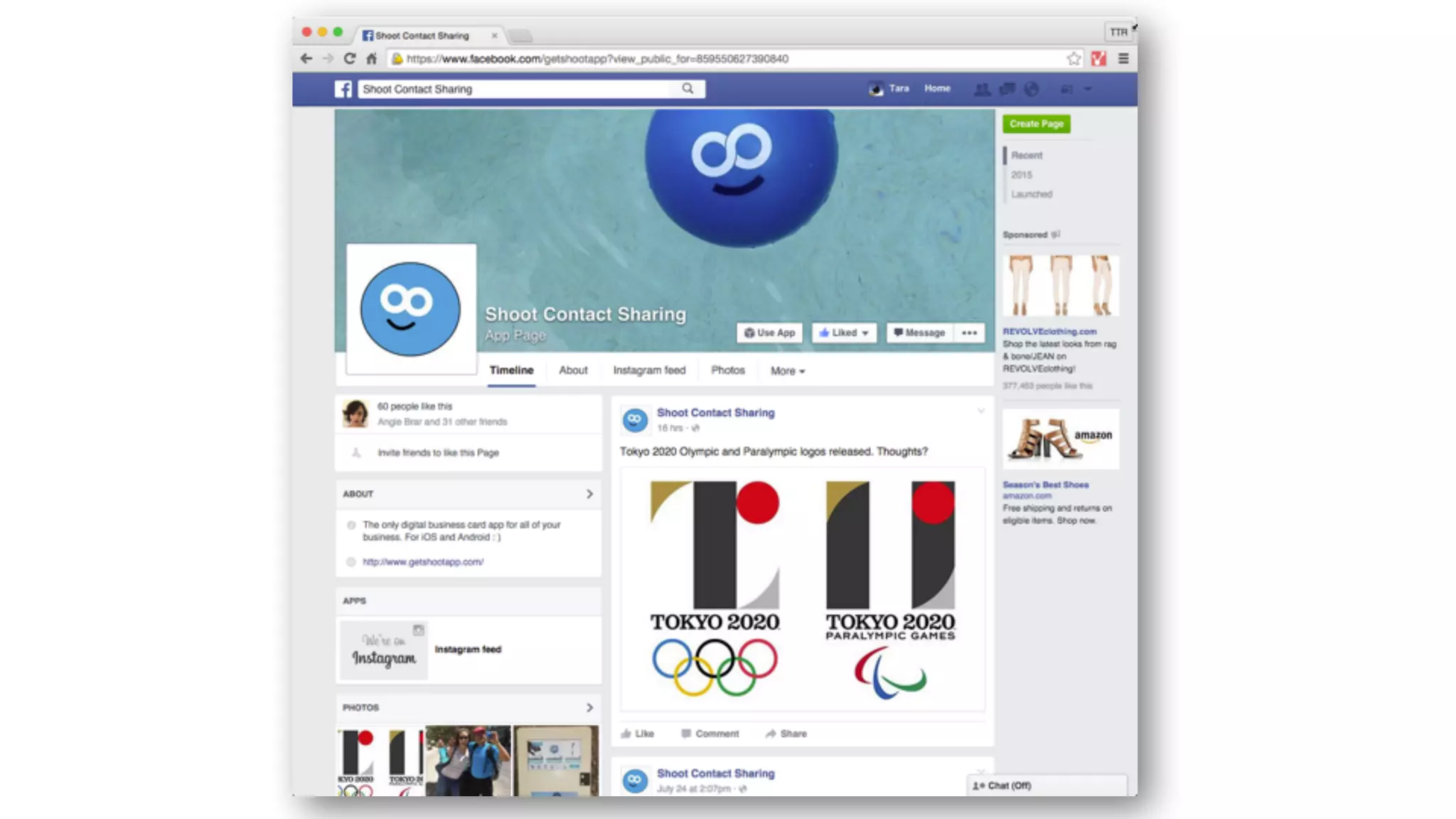
Task: Open Chrome hamburger menu
Action: [1123, 59]
